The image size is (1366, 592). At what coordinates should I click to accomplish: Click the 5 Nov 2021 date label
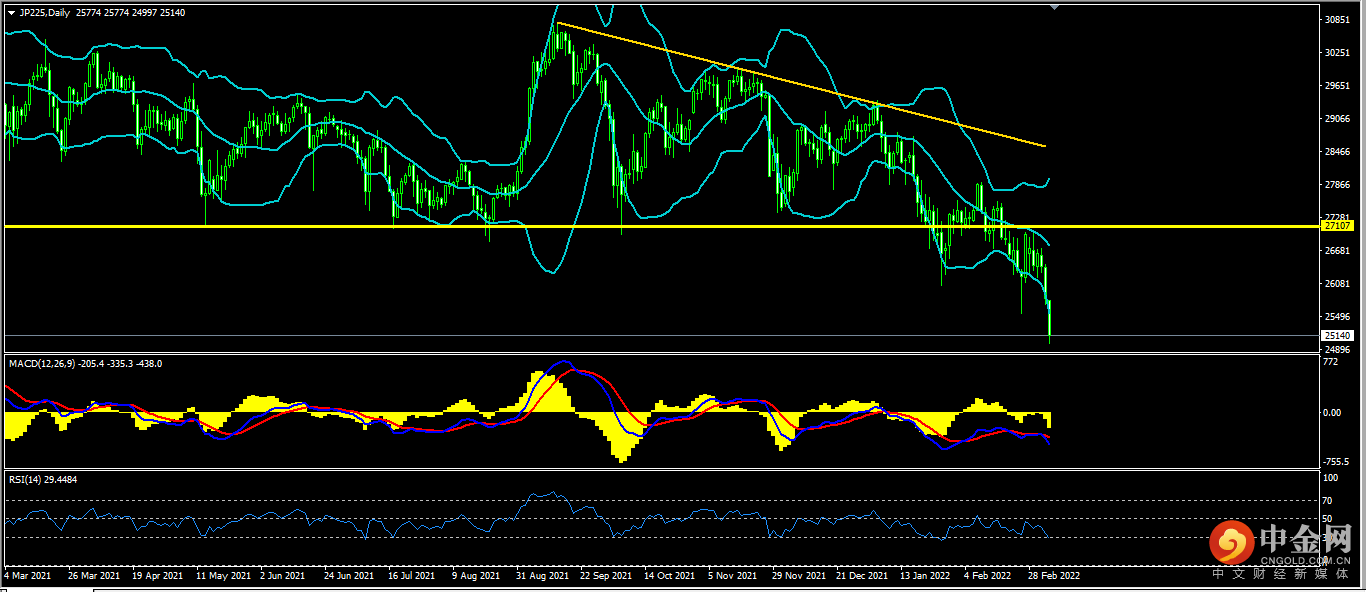[x=733, y=576]
